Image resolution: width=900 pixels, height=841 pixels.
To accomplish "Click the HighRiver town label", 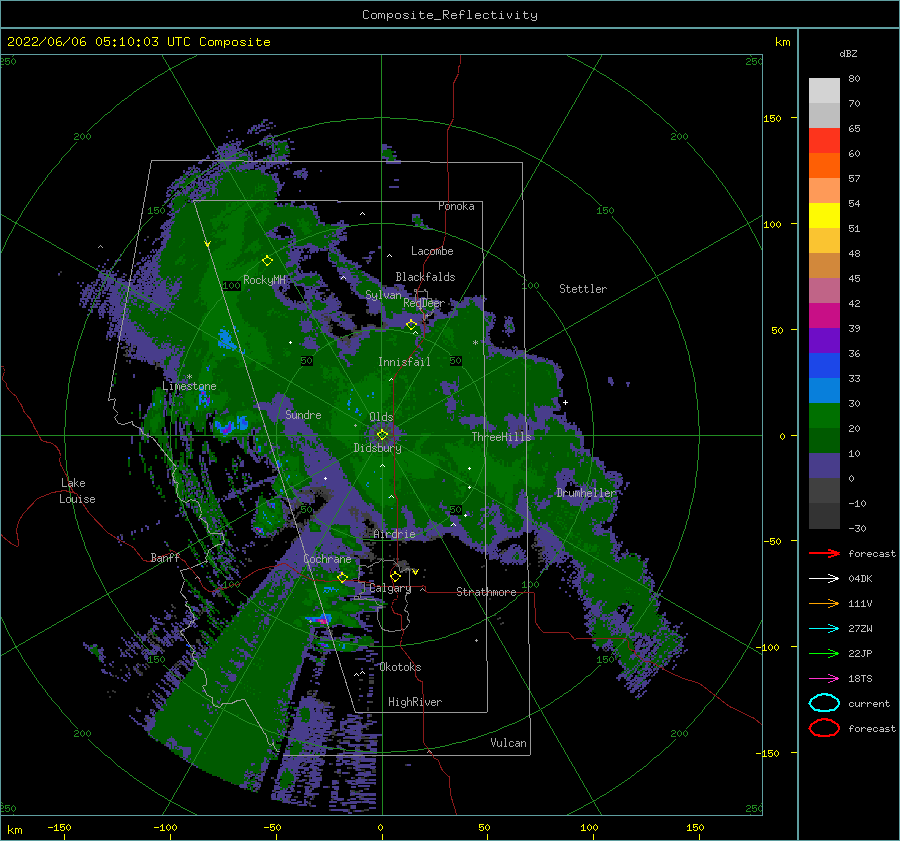I will point(415,702).
